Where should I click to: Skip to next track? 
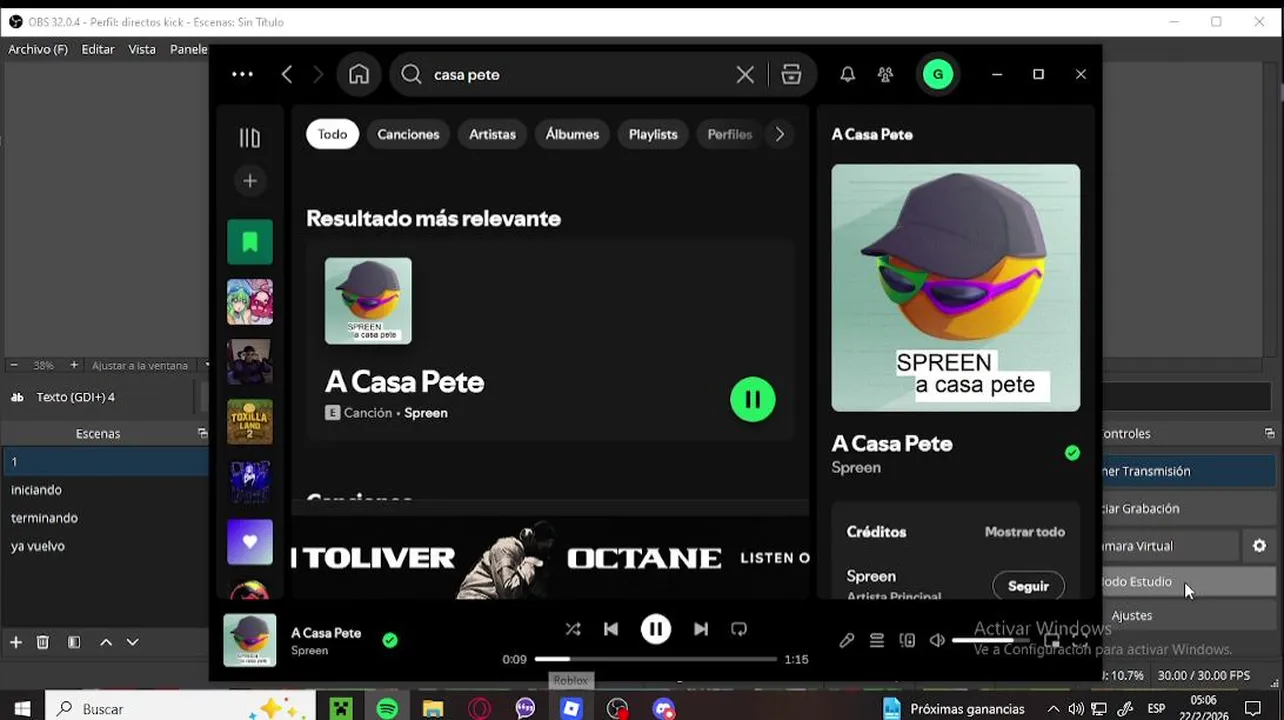[x=701, y=629]
